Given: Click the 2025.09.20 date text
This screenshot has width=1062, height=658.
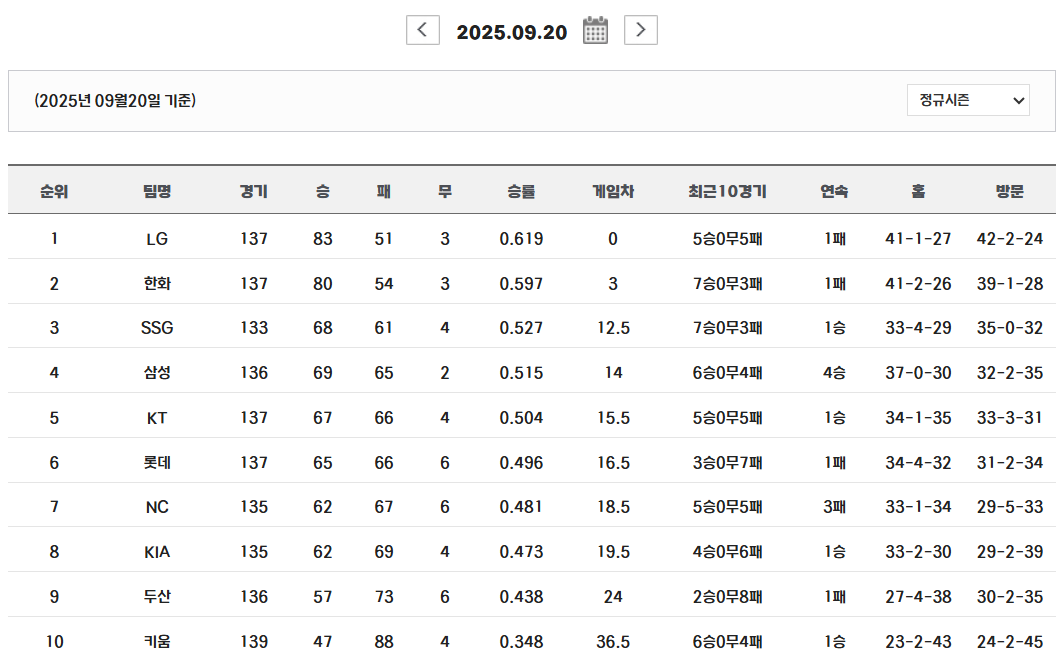Looking at the screenshot, I should coord(511,32).
